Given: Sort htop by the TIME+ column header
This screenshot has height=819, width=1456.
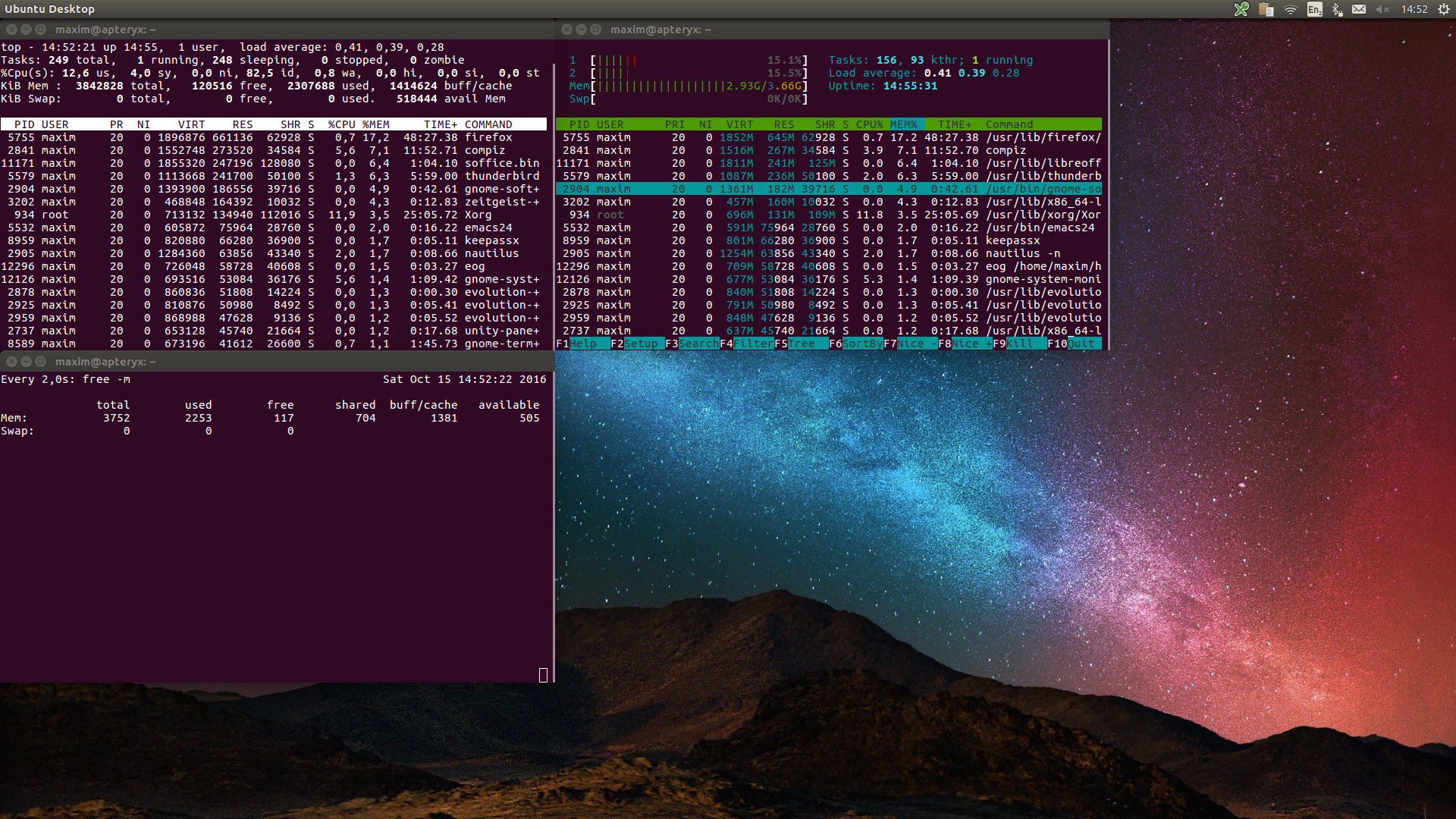Looking at the screenshot, I should (x=955, y=124).
